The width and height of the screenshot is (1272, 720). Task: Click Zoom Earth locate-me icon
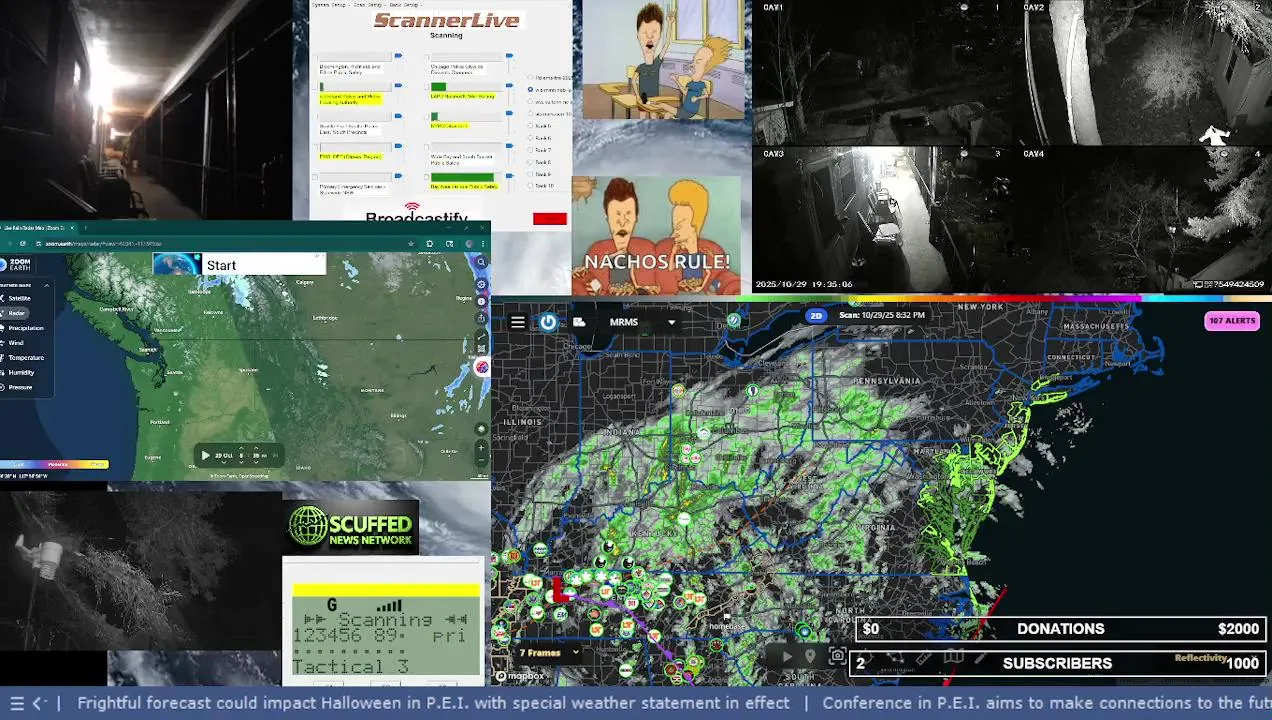481,429
